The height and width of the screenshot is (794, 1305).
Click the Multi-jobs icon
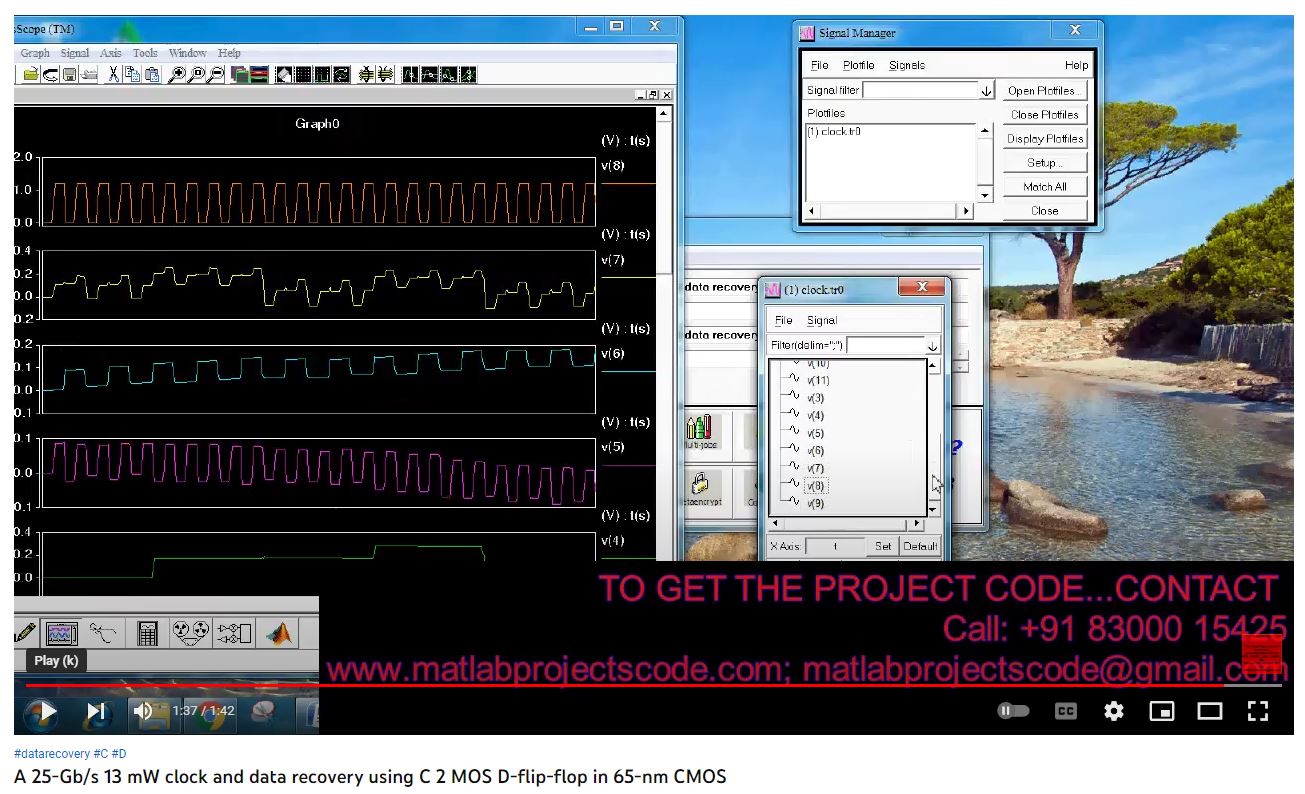700,431
